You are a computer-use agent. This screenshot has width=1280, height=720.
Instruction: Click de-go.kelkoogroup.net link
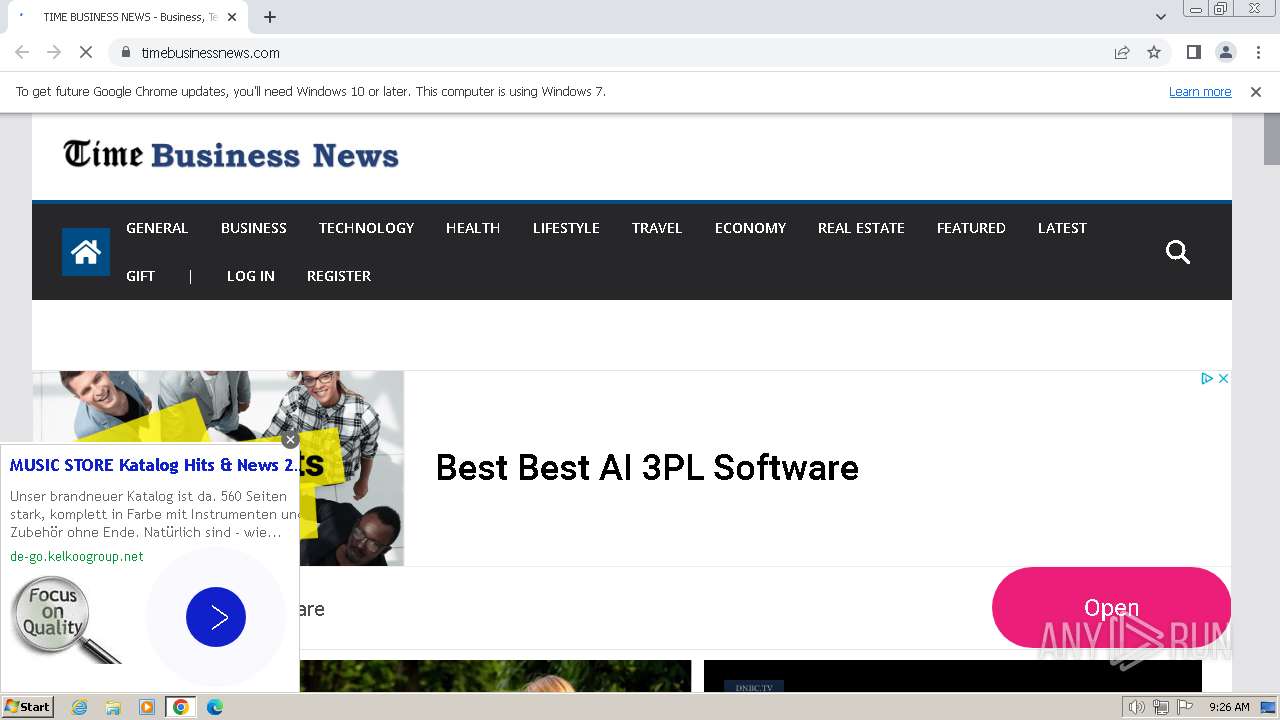[77, 556]
